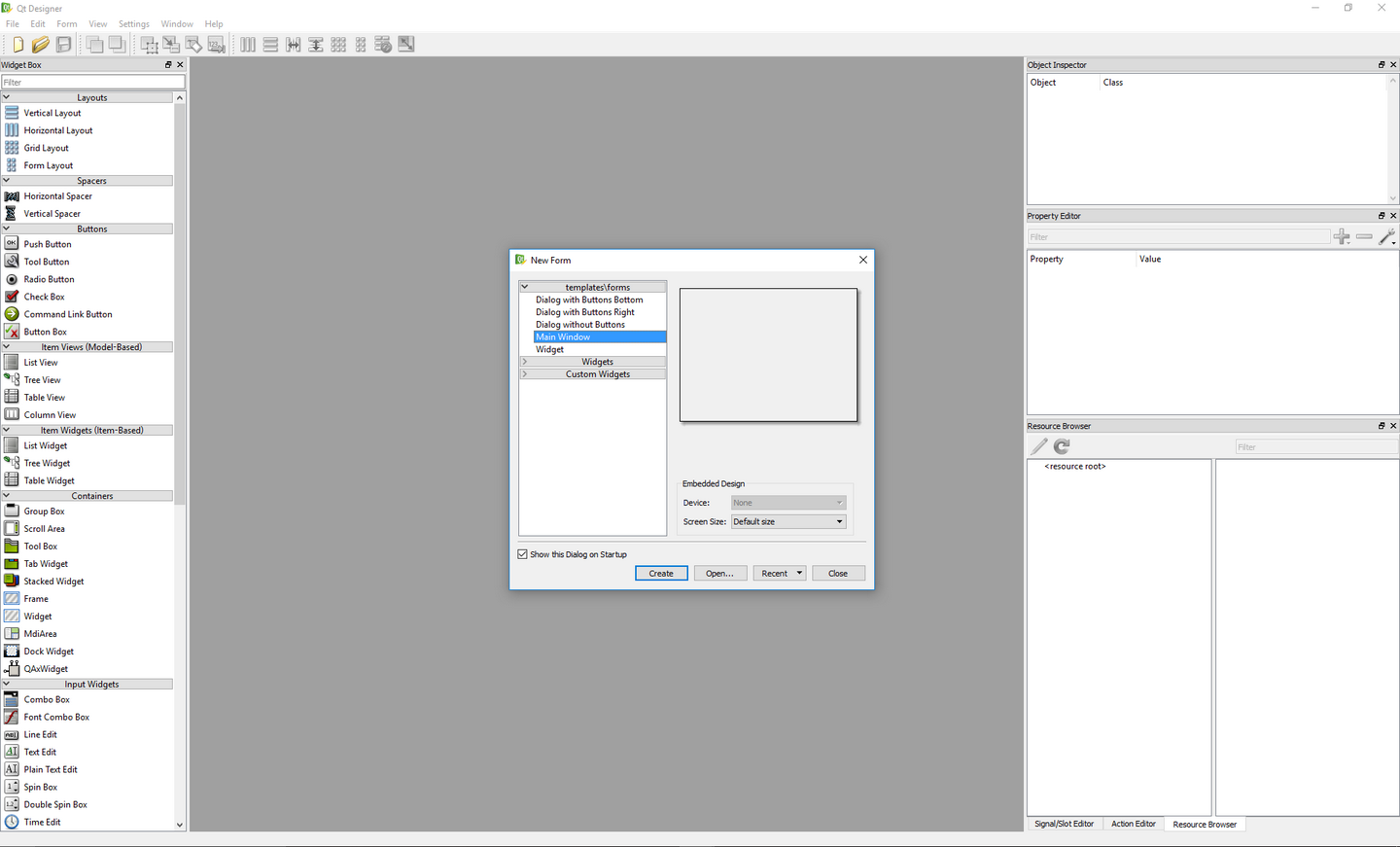Uncheck Show this Dialog on Startup
This screenshot has width=1400, height=847.
tap(522, 553)
